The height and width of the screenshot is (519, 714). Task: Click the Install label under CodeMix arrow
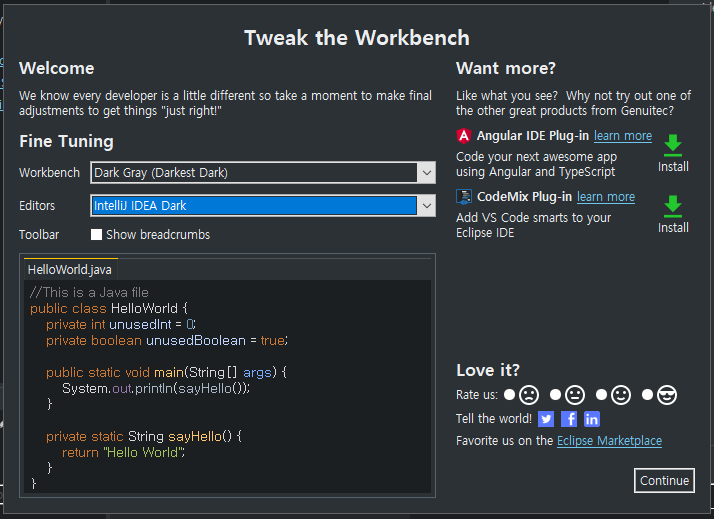[x=673, y=228]
